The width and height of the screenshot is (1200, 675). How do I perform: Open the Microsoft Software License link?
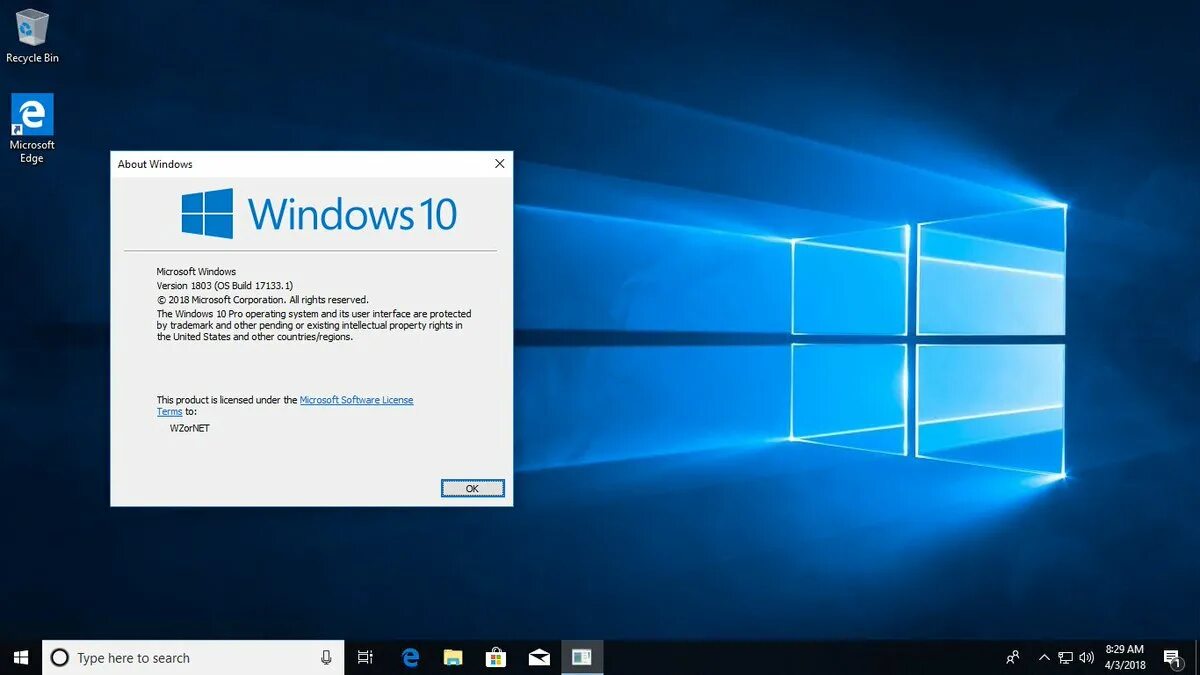pyautogui.click(x=356, y=400)
